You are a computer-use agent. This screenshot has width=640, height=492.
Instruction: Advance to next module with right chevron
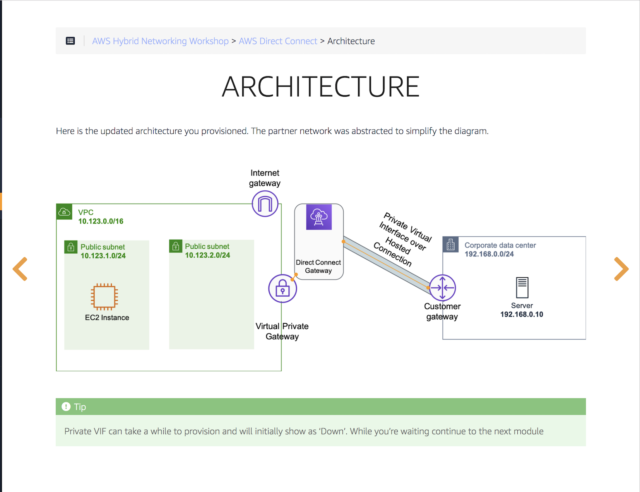(621, 268)
